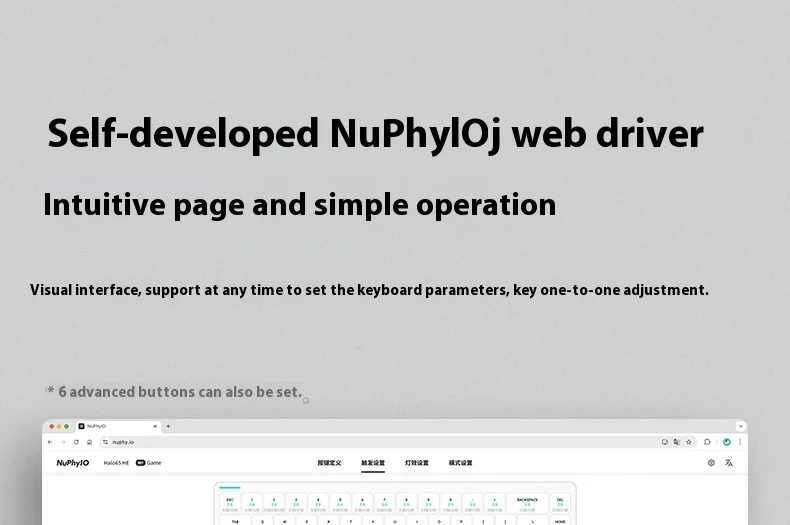Open the browser extensions puzzle icon
The image size is (790, 525).
[x=707, y=442]
